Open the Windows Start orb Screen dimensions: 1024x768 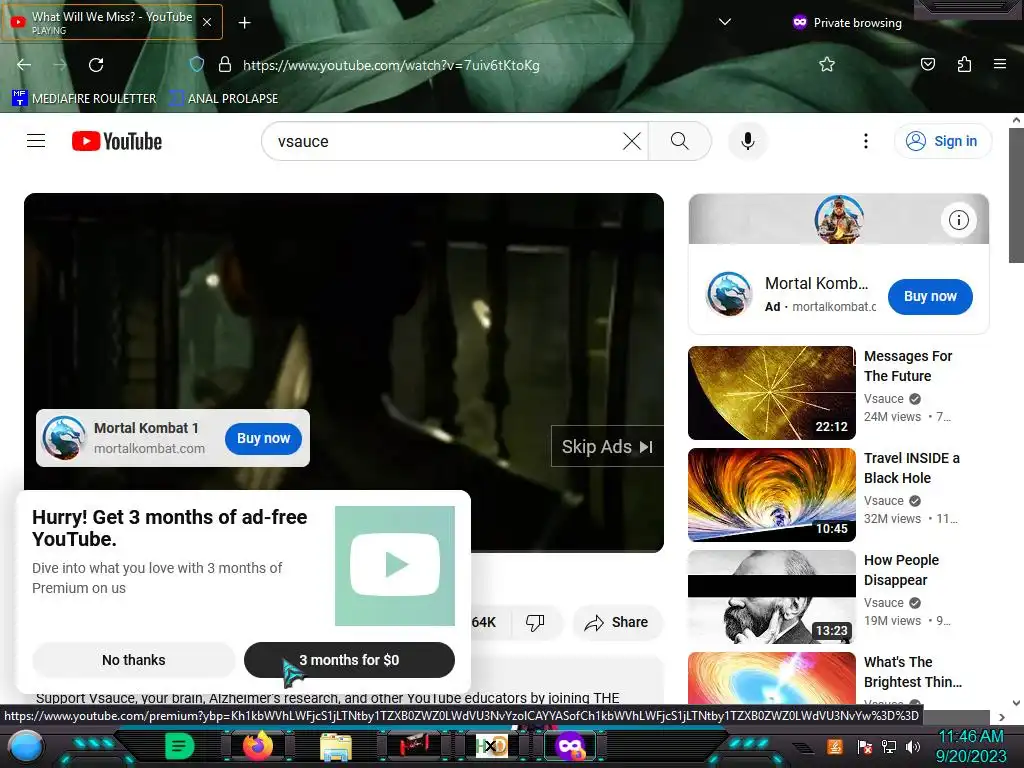(x=26, y=746)
